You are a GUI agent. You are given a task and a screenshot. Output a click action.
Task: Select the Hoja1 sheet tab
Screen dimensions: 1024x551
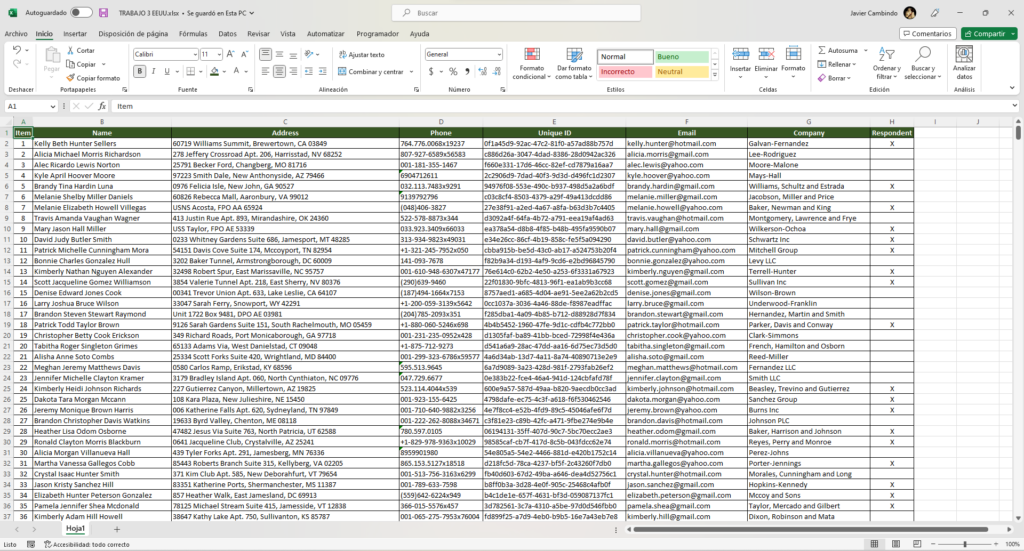click(75, 529)
